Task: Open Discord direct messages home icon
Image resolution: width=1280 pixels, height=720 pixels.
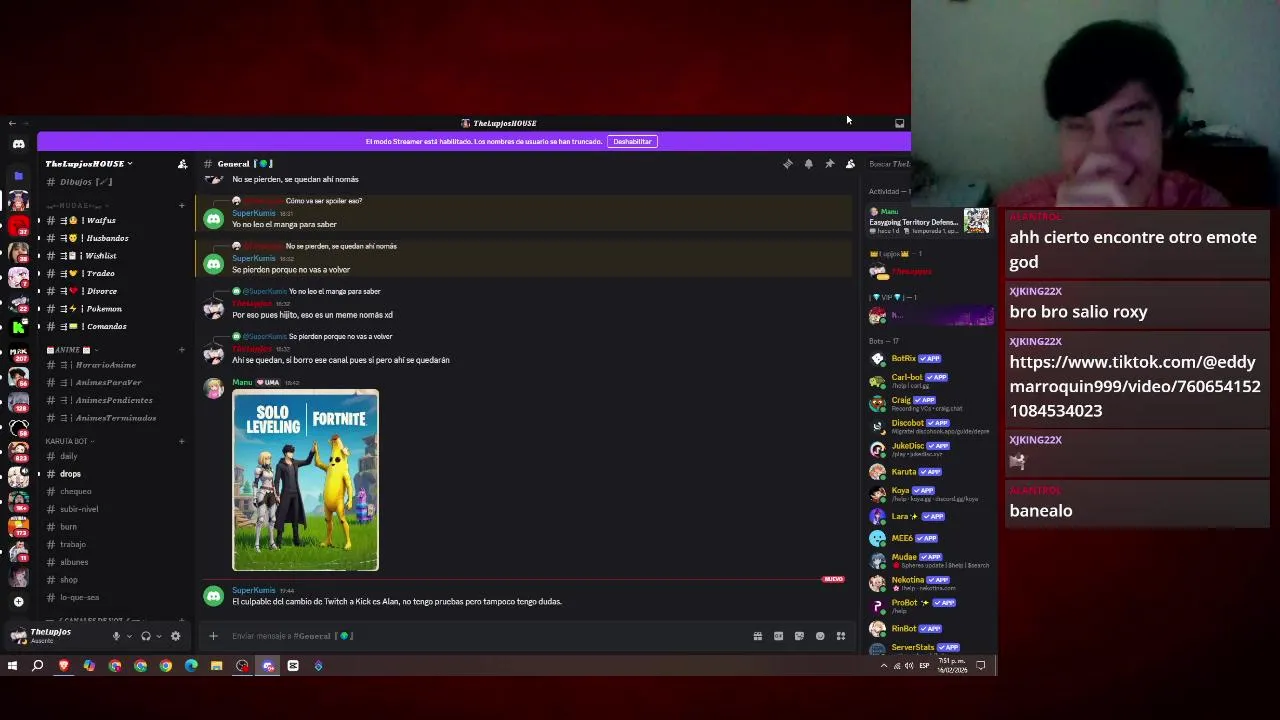Action: (x=18, y=144)
